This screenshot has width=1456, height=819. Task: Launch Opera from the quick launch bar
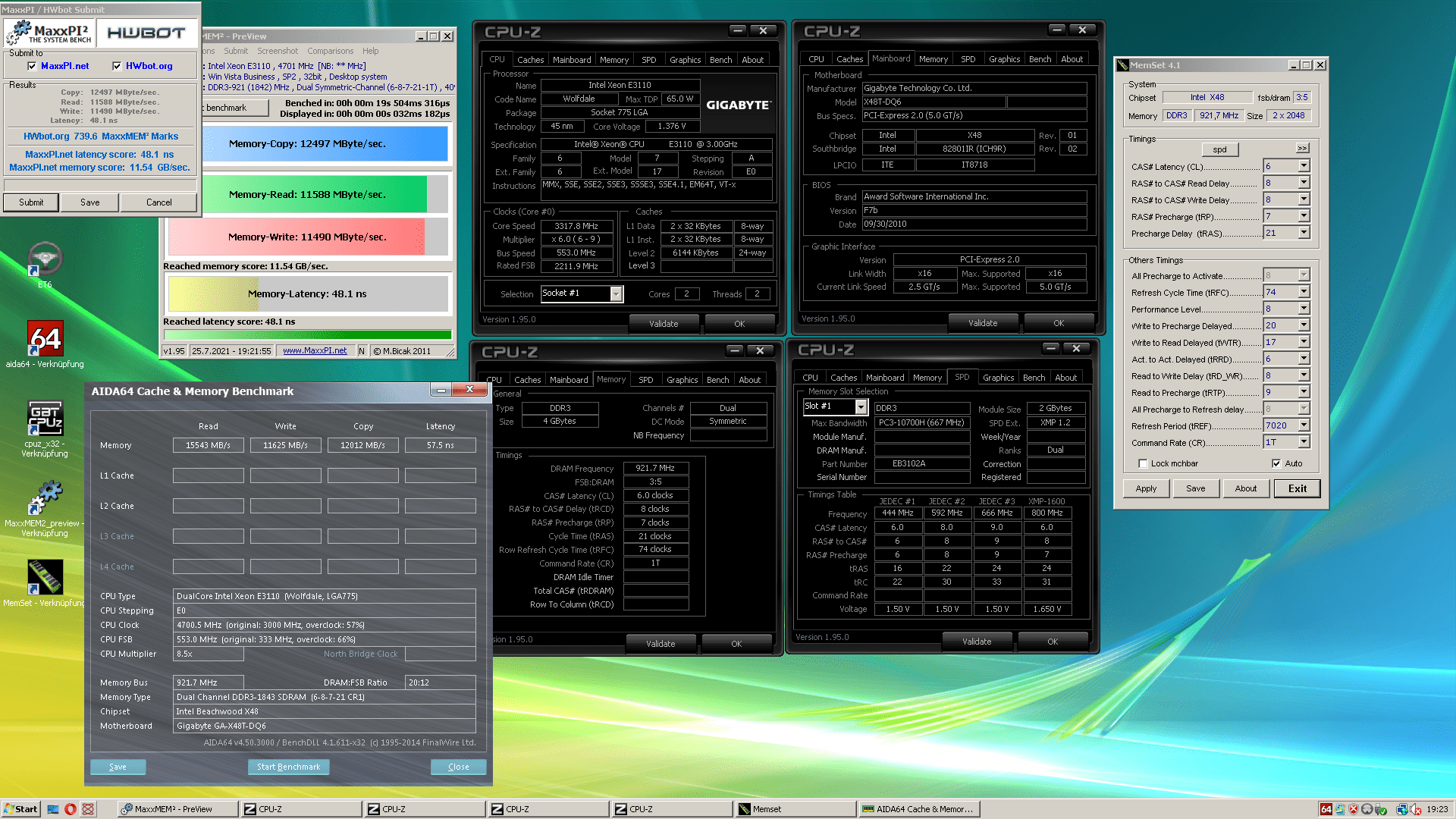point(71,809)
